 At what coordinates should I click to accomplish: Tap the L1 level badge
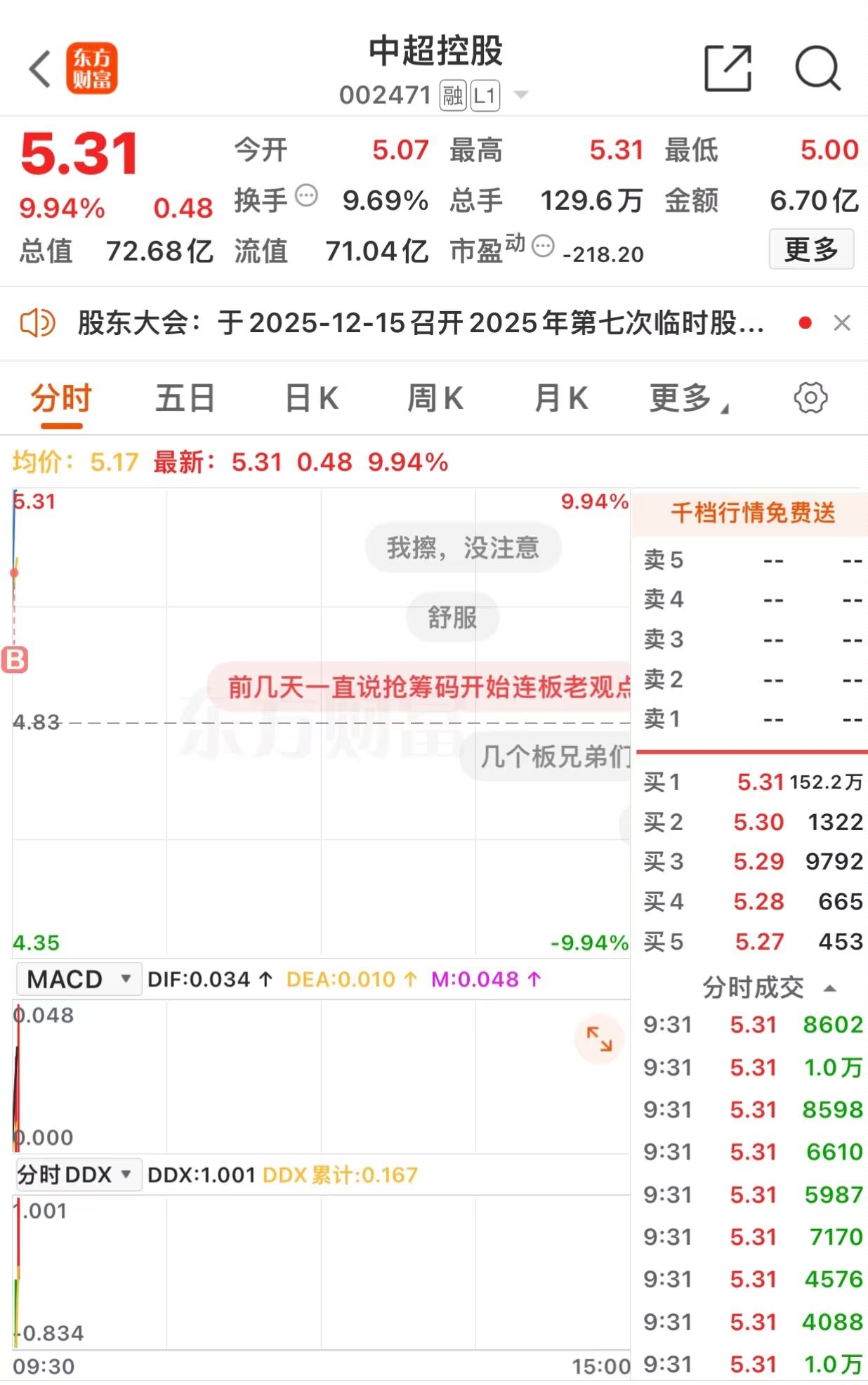click(x=485, y=96)
